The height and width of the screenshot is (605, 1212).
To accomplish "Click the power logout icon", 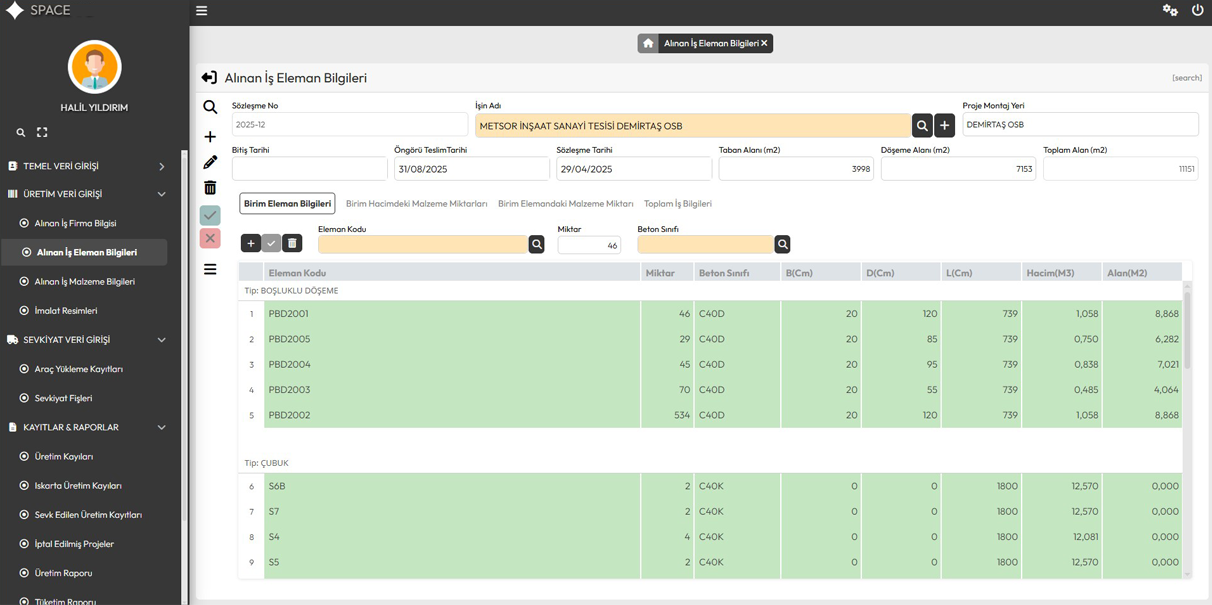I will [x=1197, y=10].
